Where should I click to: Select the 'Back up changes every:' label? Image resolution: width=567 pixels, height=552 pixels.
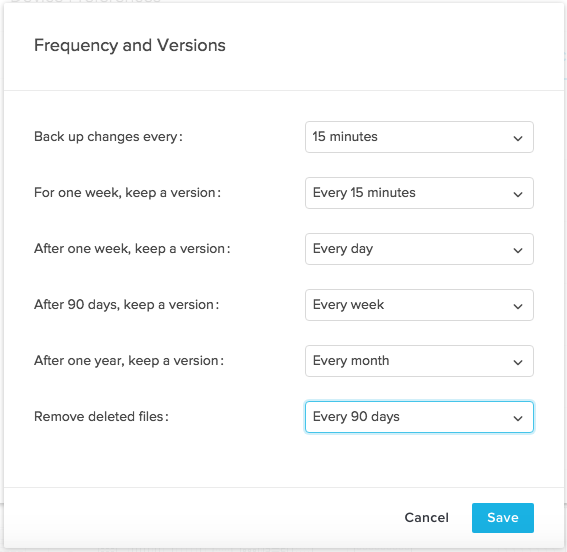coord(108,137)
